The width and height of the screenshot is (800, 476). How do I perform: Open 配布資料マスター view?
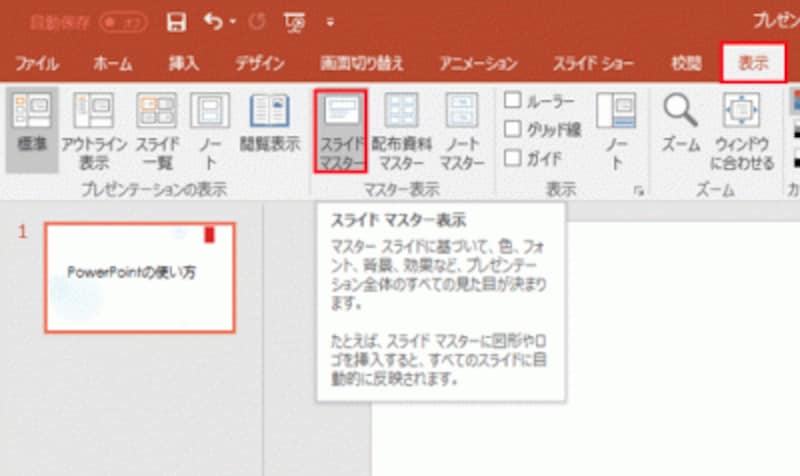coord(402,131)
